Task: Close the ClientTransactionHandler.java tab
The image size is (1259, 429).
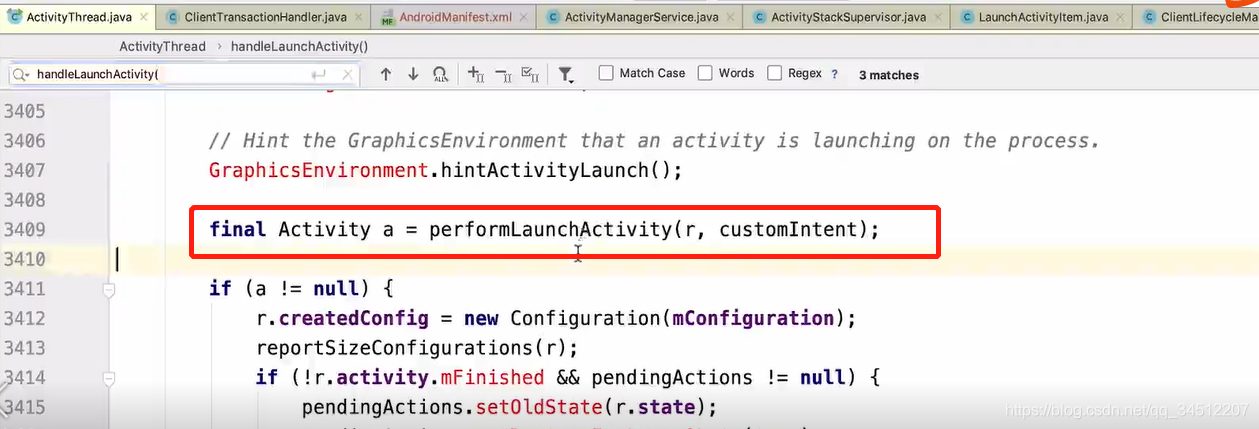Action: [356, 17]
